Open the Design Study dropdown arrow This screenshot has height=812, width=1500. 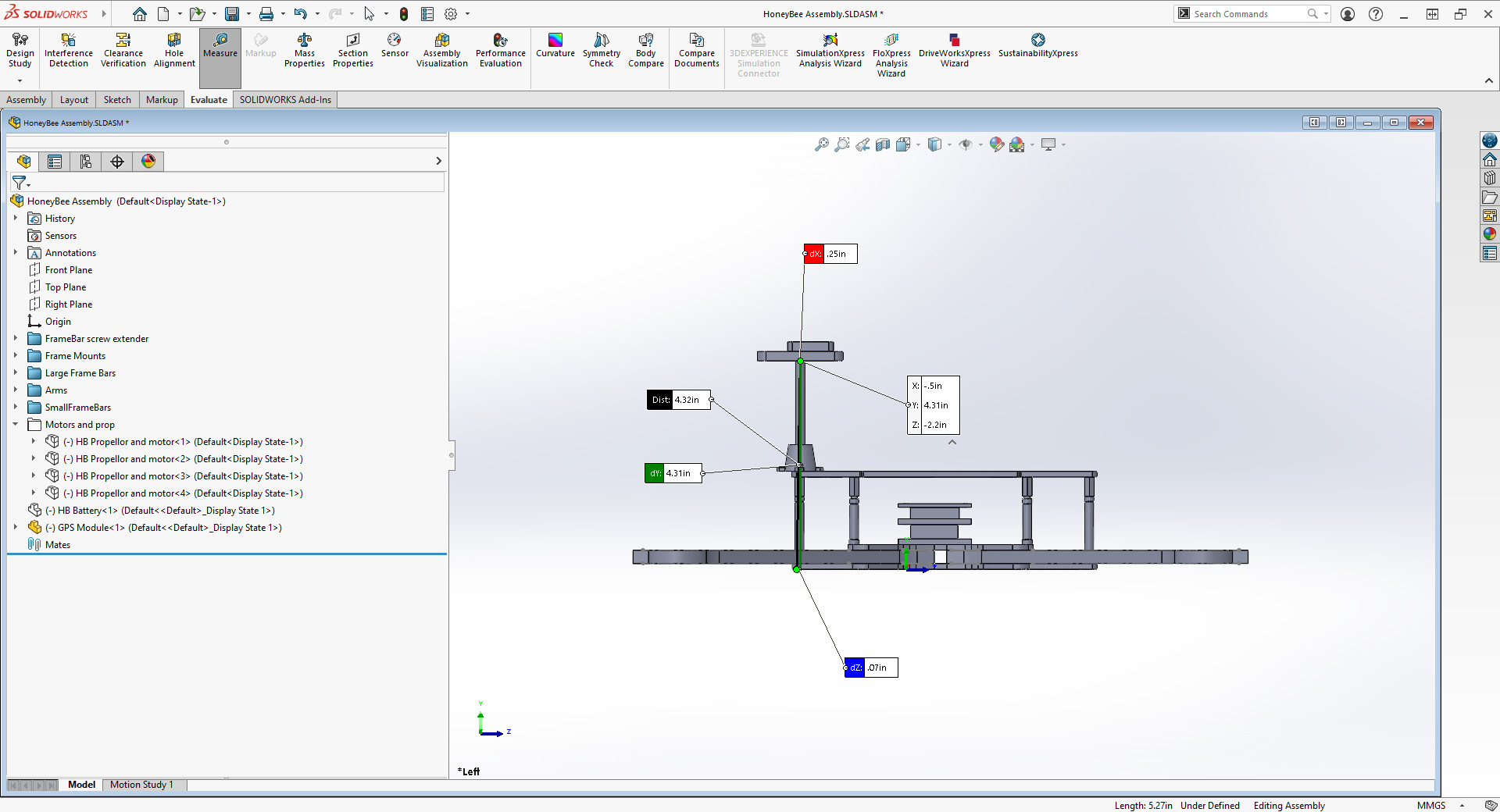[x=20, y=80]
